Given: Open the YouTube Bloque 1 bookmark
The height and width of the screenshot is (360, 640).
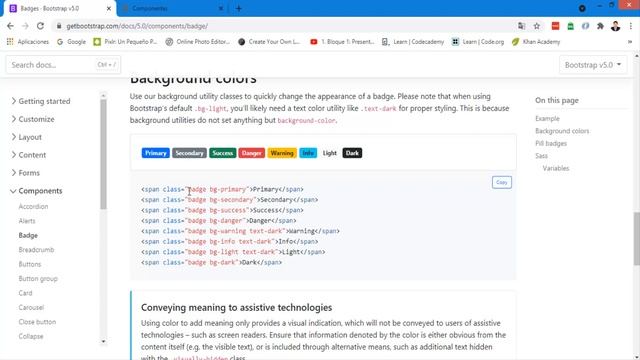Looking at the screenshot, I should [342, 42].
